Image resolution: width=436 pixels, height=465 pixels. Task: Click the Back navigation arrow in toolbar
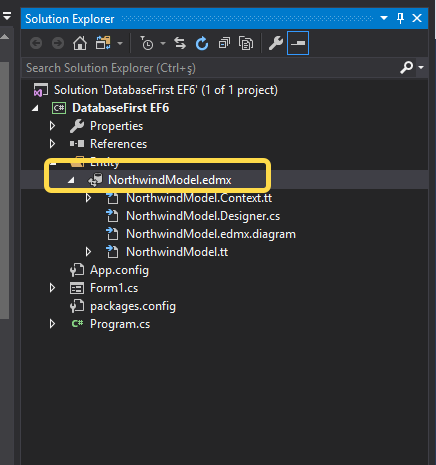point(36,43)
